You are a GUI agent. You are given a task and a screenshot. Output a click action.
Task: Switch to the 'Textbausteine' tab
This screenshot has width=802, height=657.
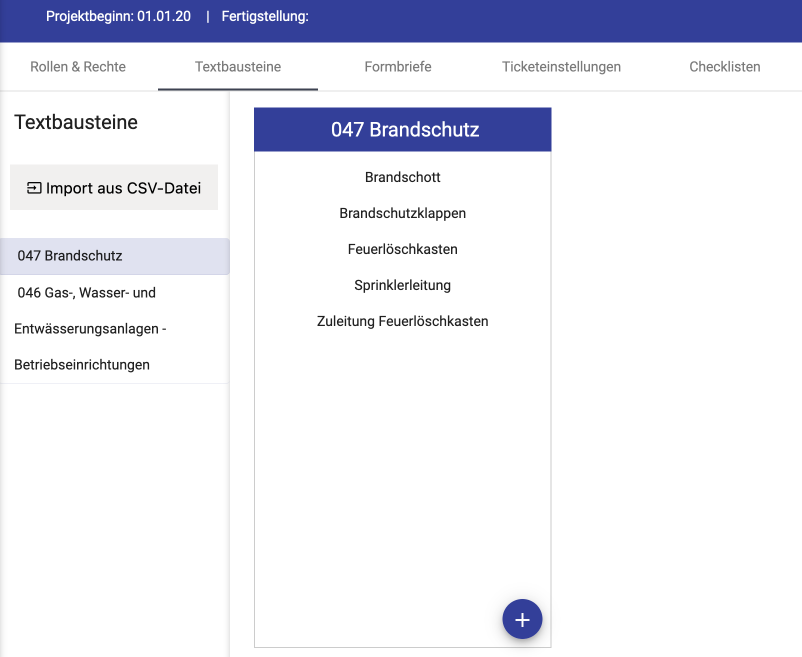pos(238,67)
